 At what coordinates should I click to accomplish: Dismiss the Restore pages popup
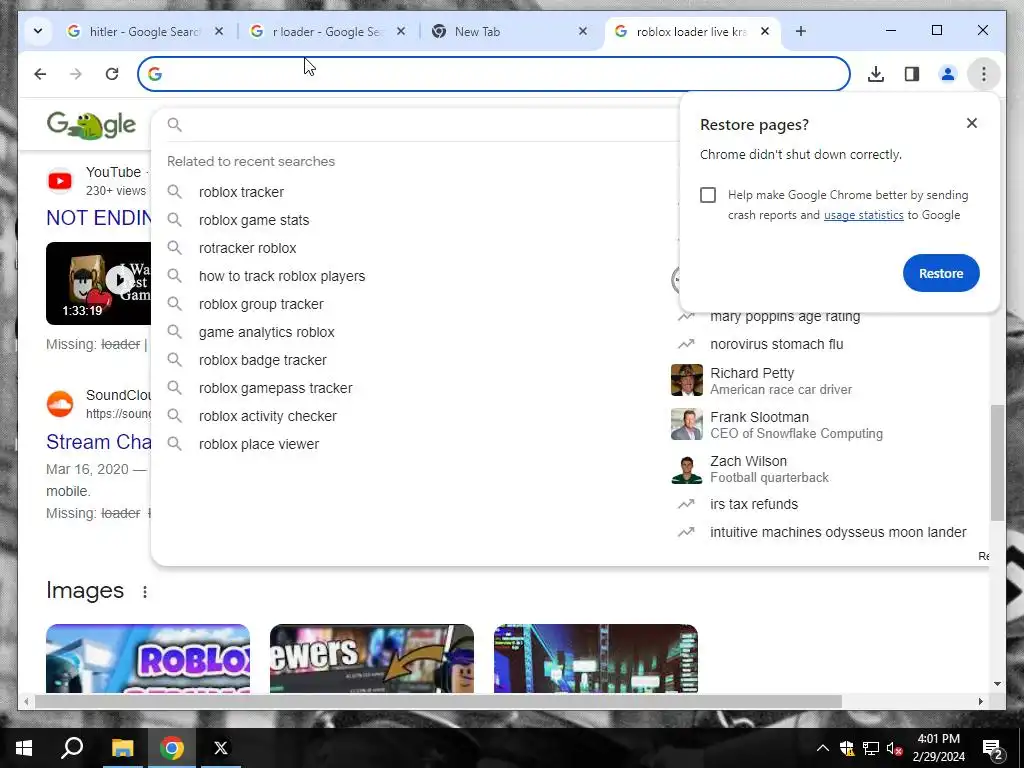[x=972, y=123]
